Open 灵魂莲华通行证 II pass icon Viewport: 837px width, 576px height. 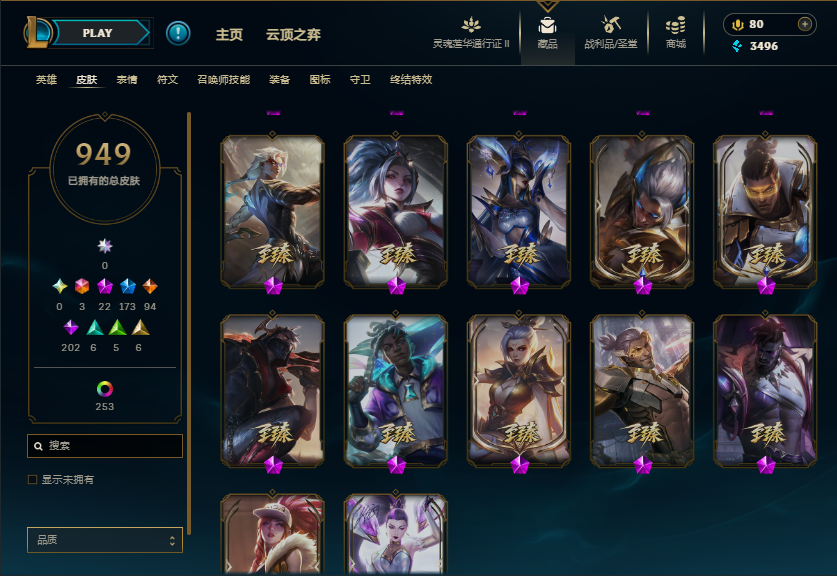tap(471, 25)
